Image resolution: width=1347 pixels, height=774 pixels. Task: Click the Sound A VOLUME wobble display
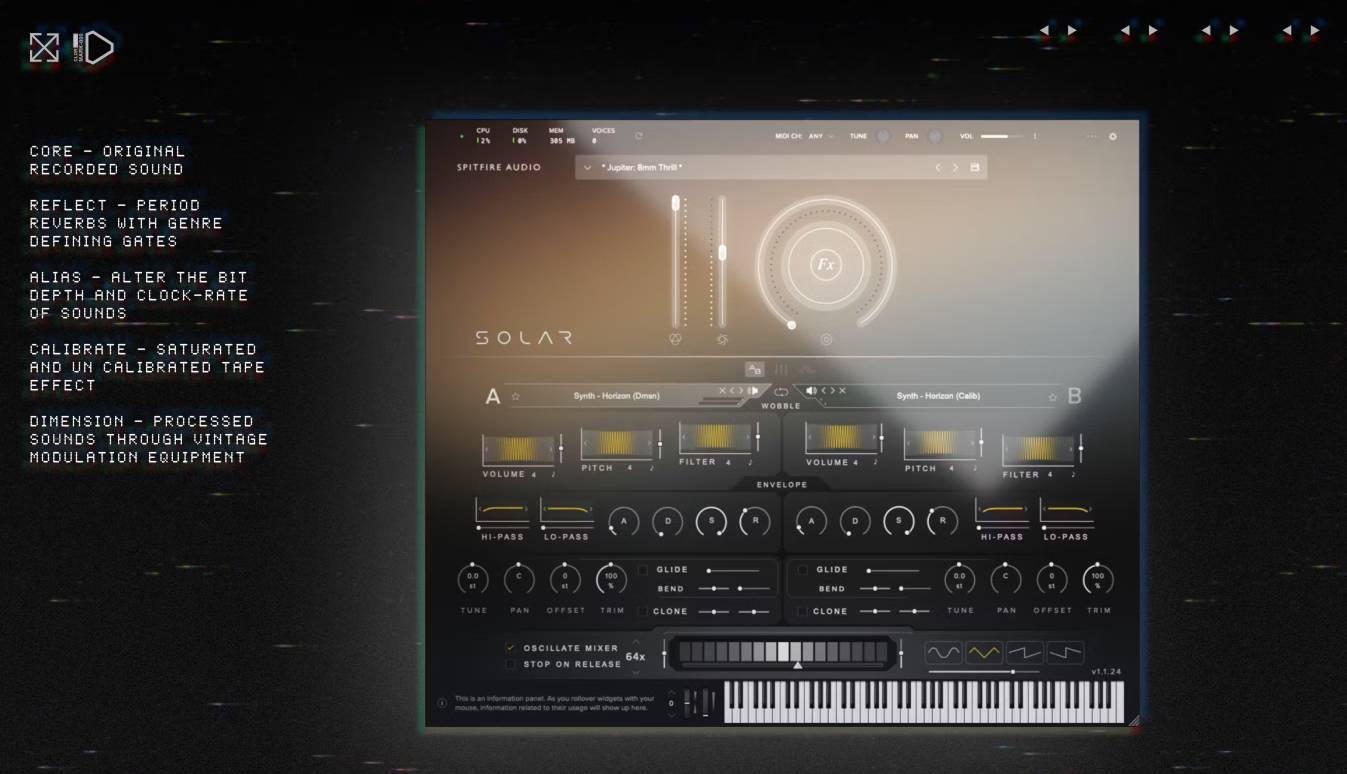coord(519,450)
